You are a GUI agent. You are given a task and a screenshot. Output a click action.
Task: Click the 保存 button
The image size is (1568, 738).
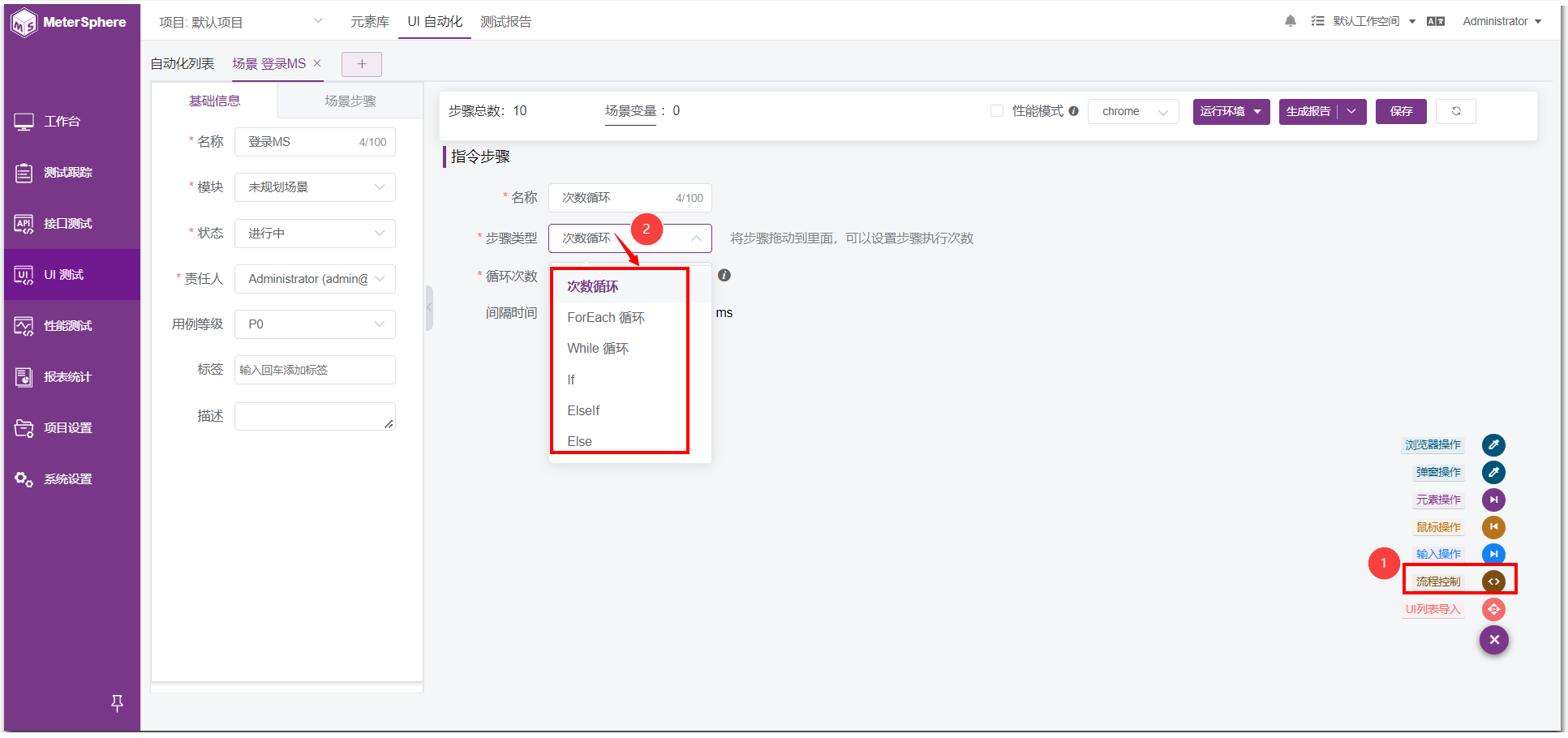pos(1401,111)
